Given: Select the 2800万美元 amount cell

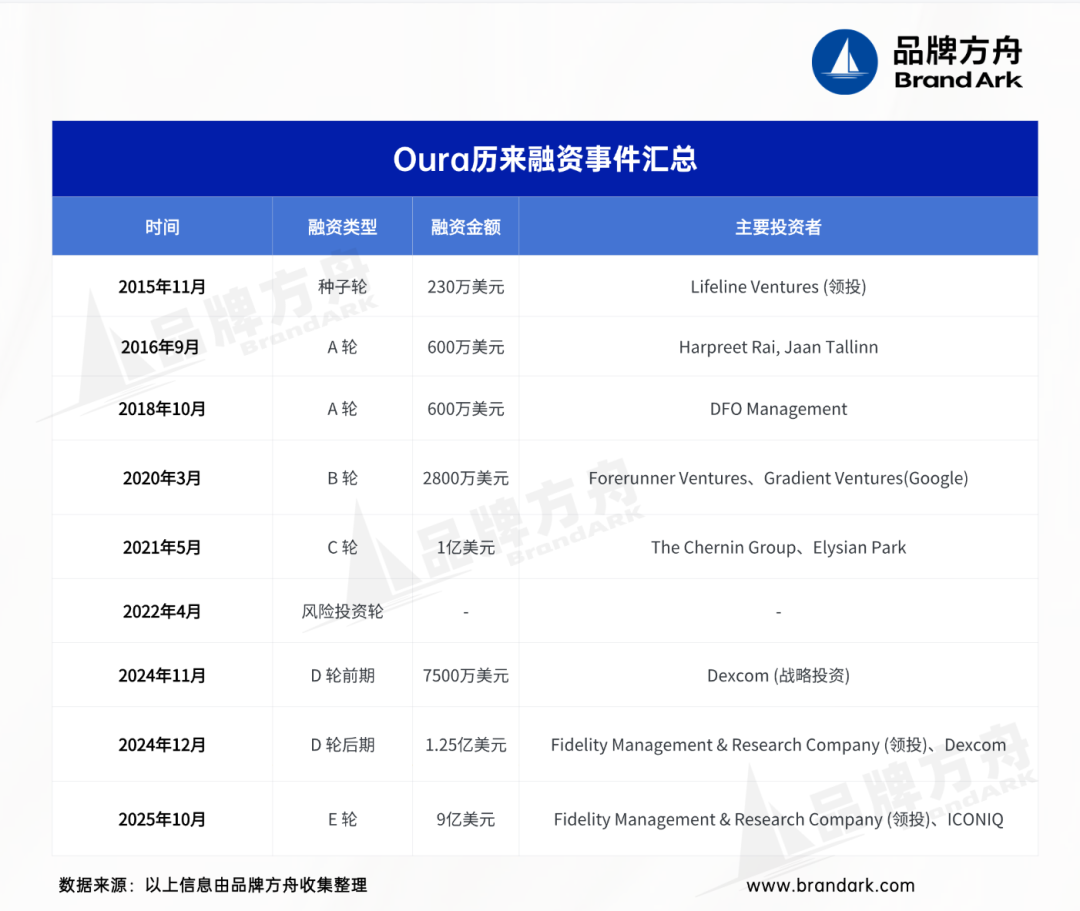Looking at the screenshot, I should [x=466, y=478].
